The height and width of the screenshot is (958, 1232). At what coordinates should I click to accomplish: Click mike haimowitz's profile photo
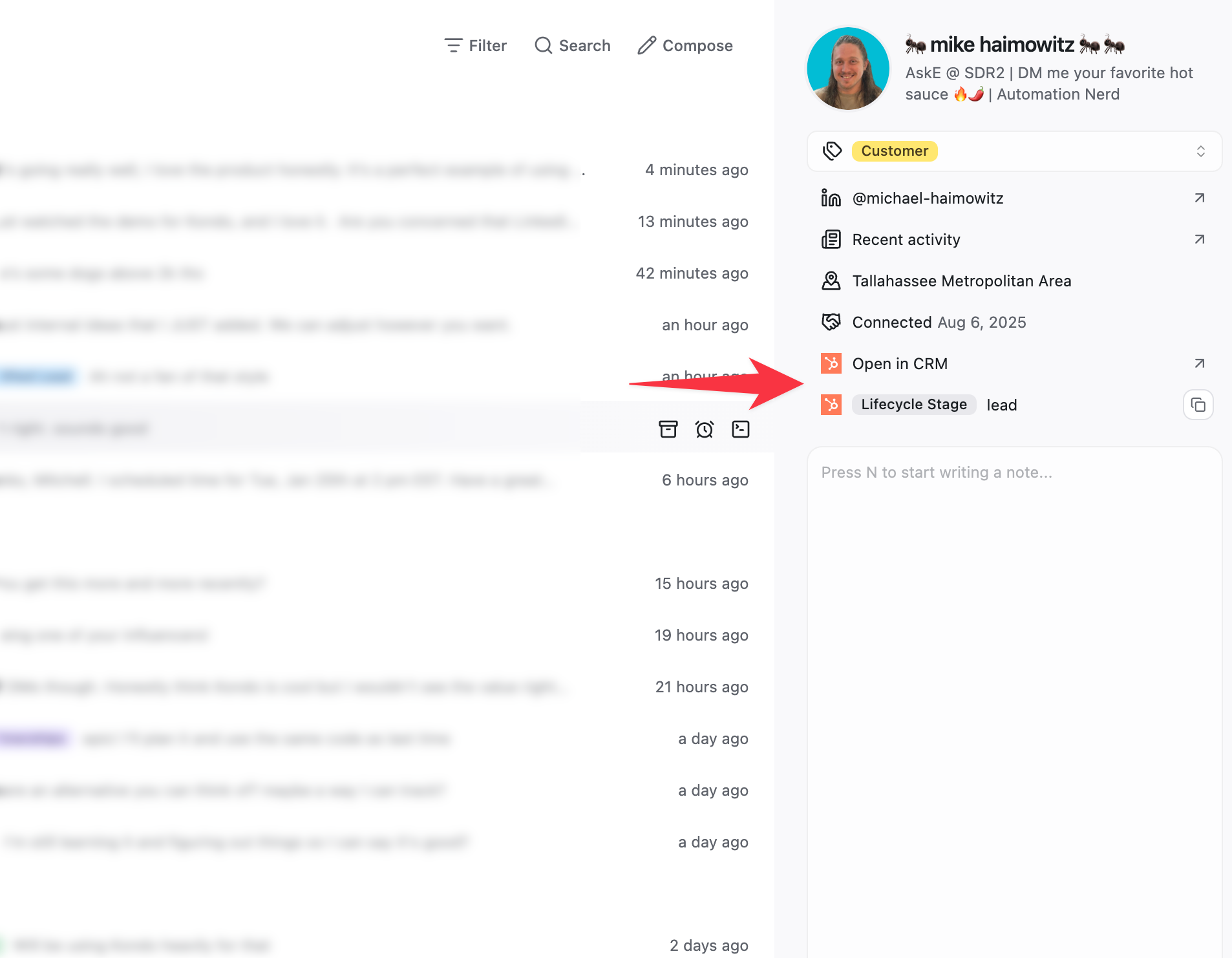click(847, 67)
